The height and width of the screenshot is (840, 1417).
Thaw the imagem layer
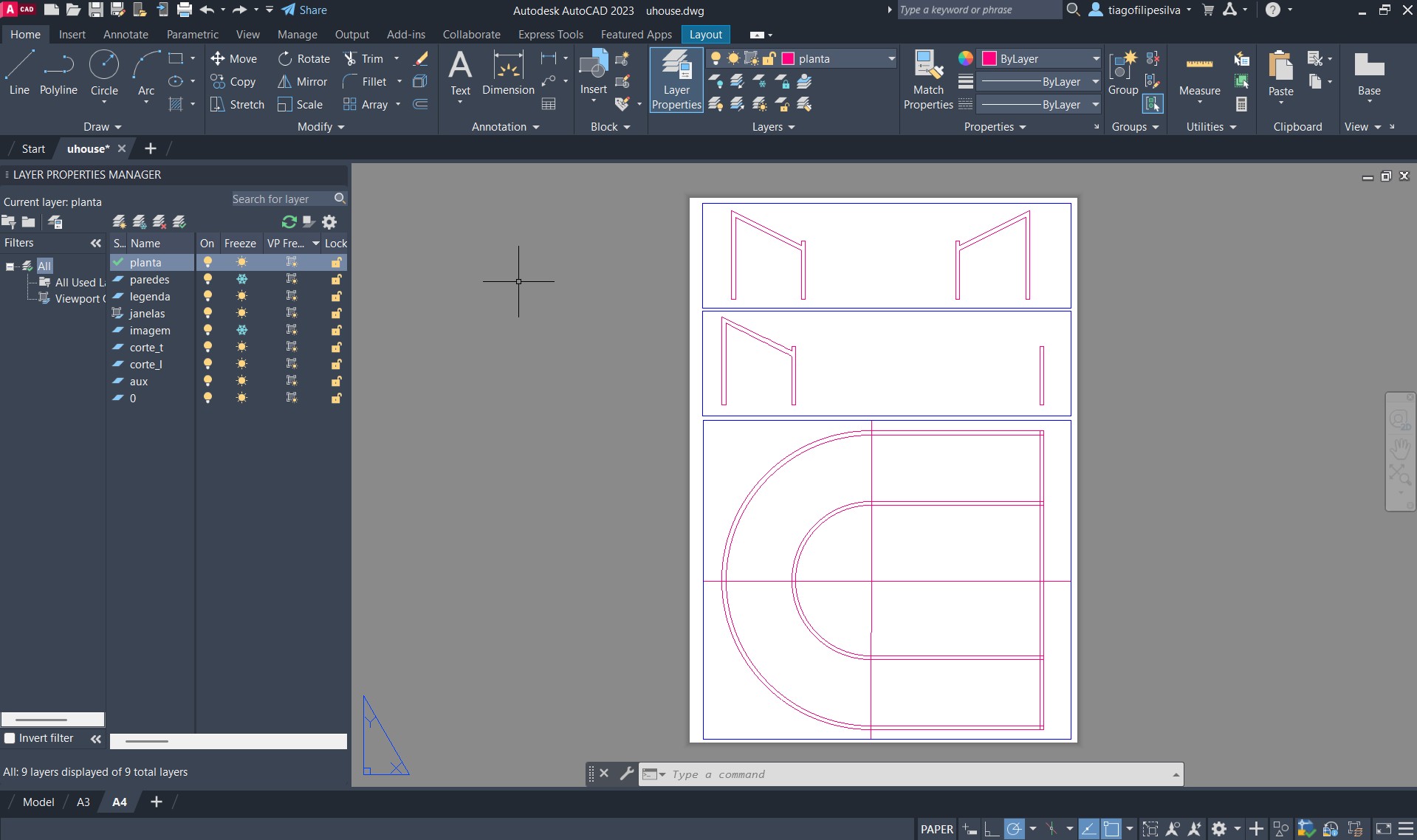click(241, 331)
